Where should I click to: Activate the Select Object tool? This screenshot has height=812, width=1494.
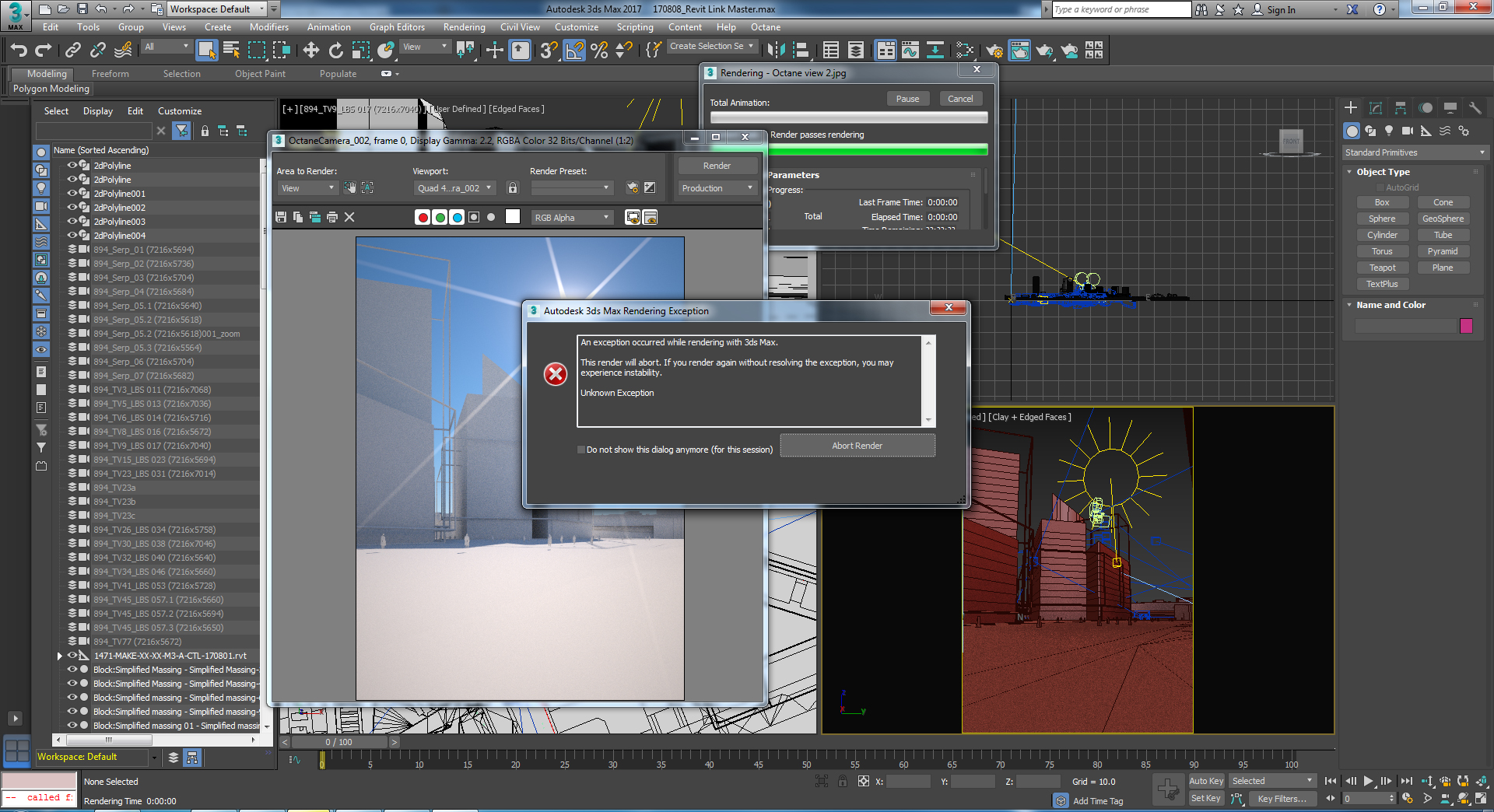coord(206,51)
